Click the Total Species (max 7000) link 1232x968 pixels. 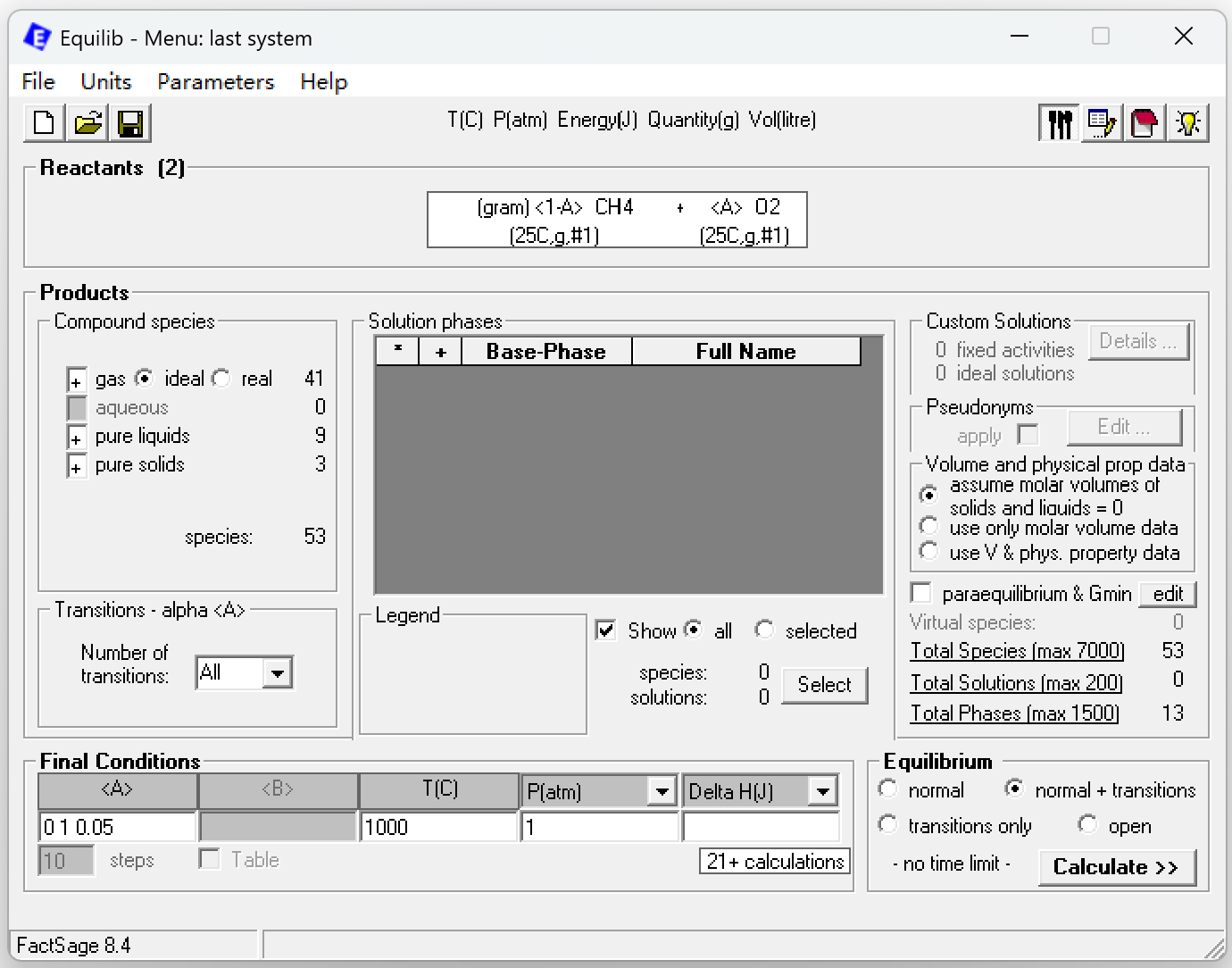click(x=1017, y=651)
